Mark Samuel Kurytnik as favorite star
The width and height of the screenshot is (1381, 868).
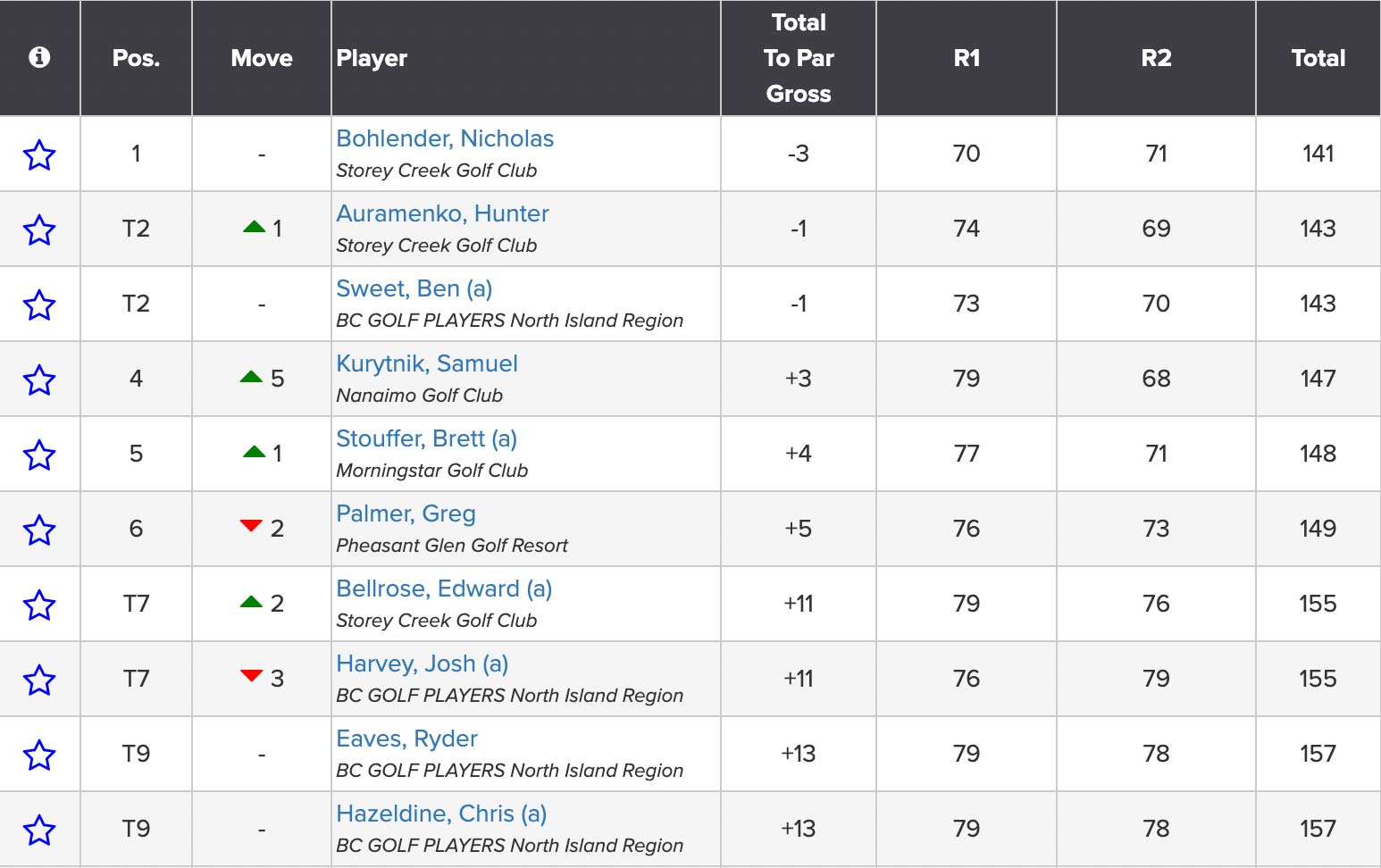39,380
